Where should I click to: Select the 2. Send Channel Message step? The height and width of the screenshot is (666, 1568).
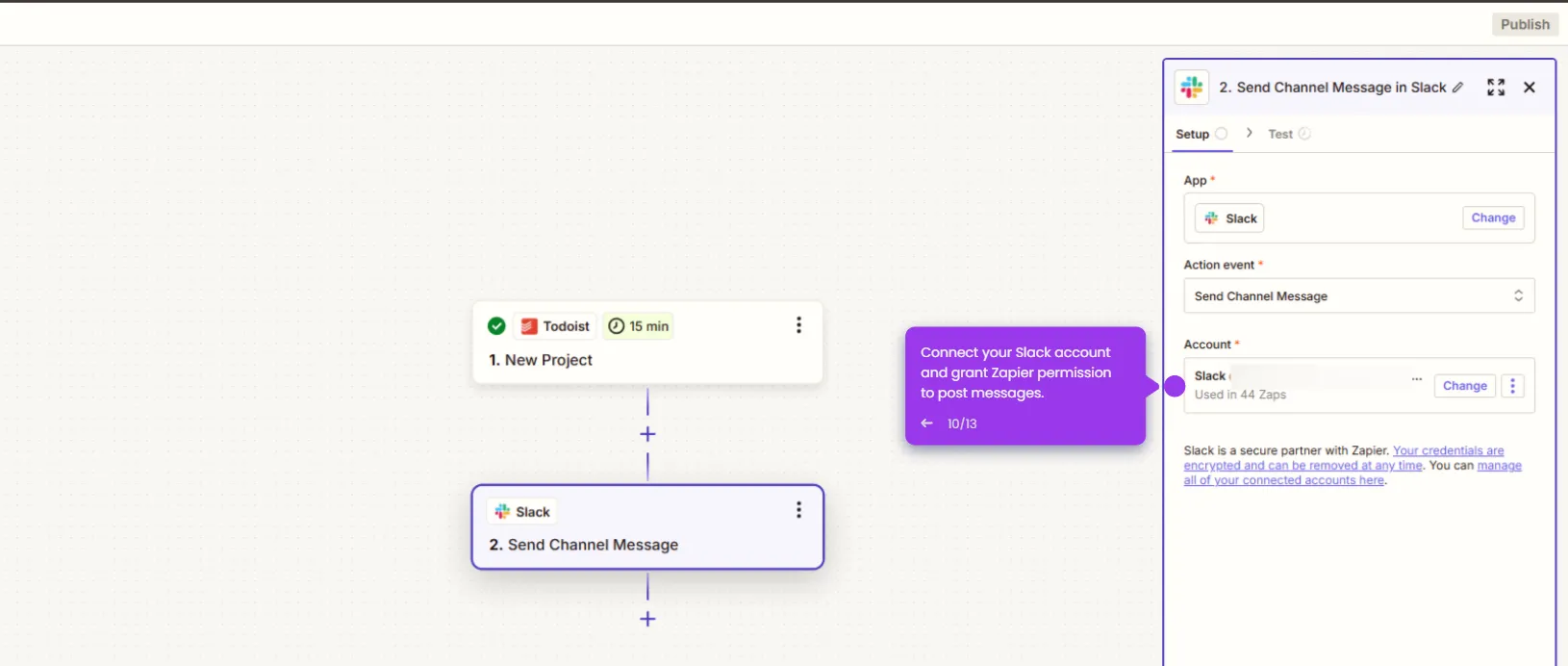point(647,527)
